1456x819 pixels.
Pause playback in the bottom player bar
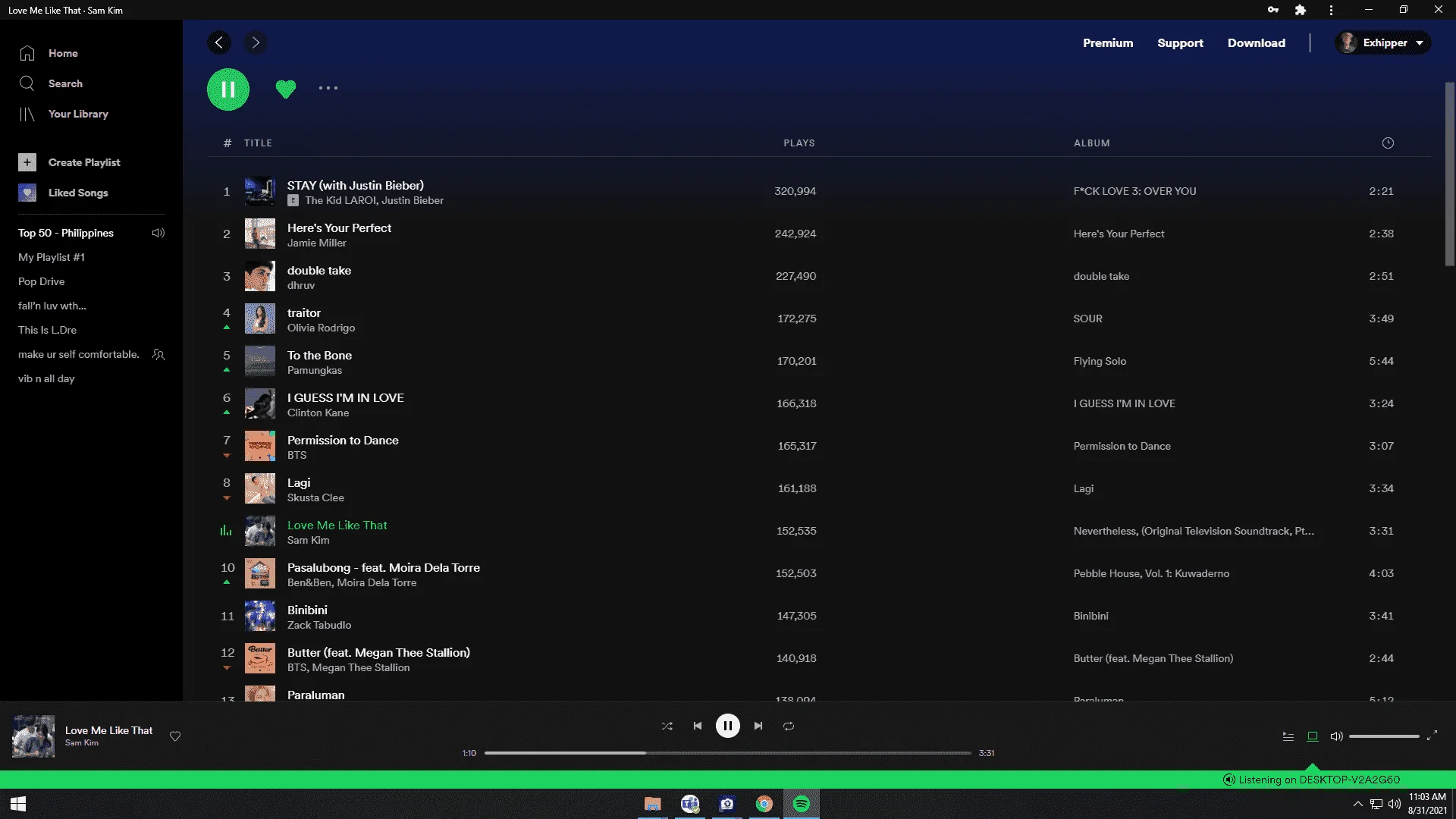pyautogui.click(x=728, y=726)
